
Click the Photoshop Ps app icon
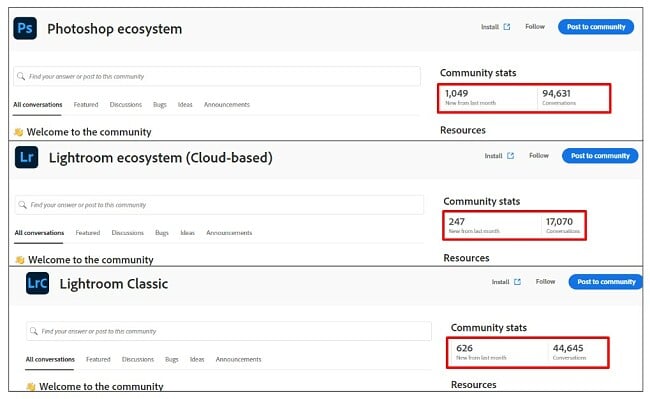[25, 28]
